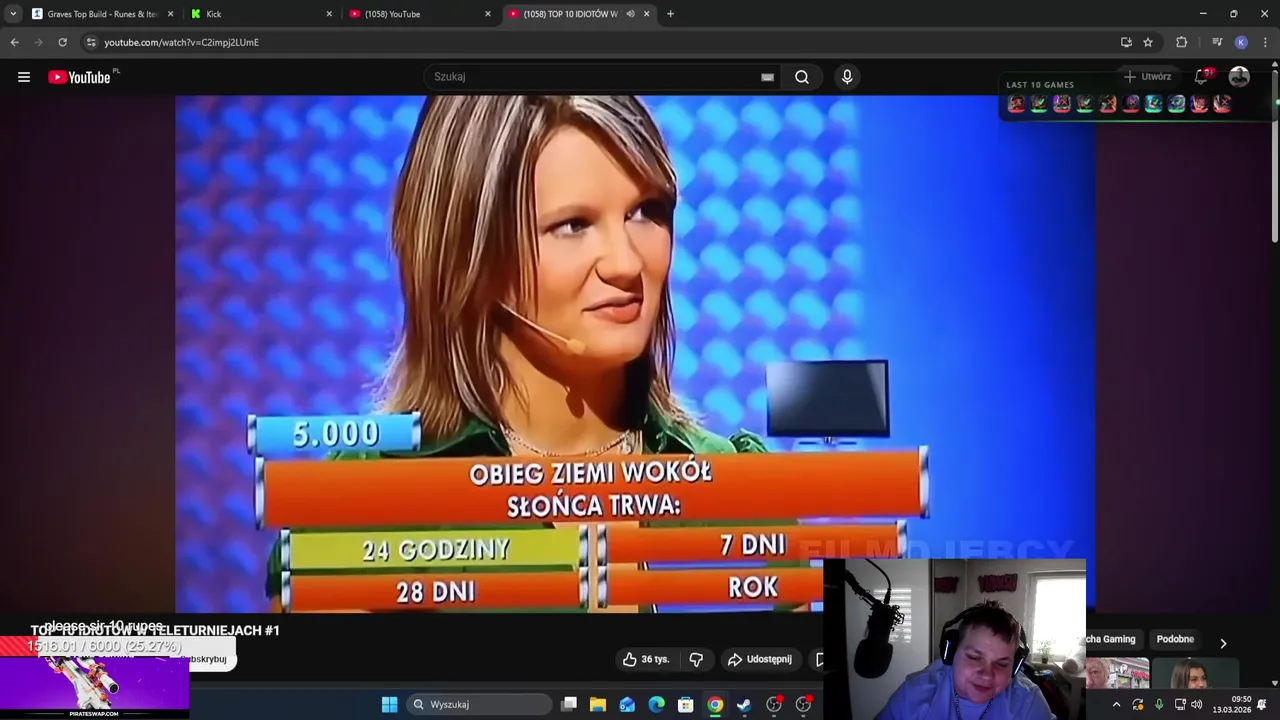Open the tab search dropdown
Image resolution: width=1280 pixels, height=720 pixels.
(x=12, y=14)
